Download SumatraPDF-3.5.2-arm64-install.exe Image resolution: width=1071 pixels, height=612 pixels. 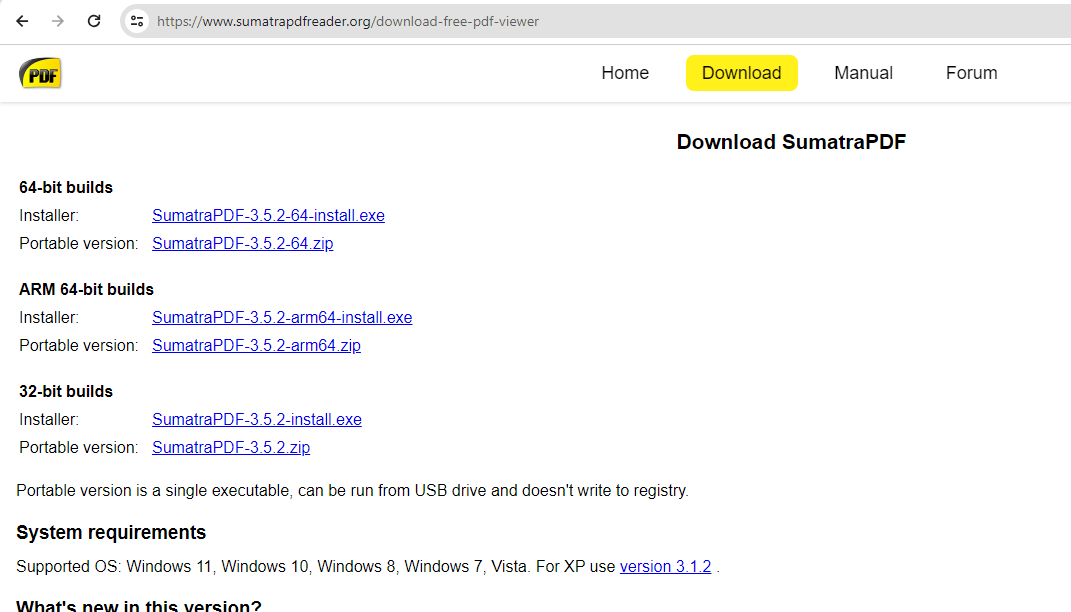pos(282,318)
